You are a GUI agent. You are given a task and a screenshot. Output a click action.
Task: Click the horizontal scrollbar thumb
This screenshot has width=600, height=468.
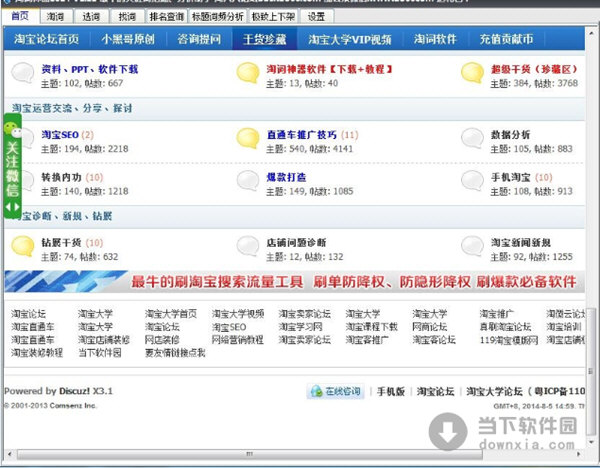(249, 454)
